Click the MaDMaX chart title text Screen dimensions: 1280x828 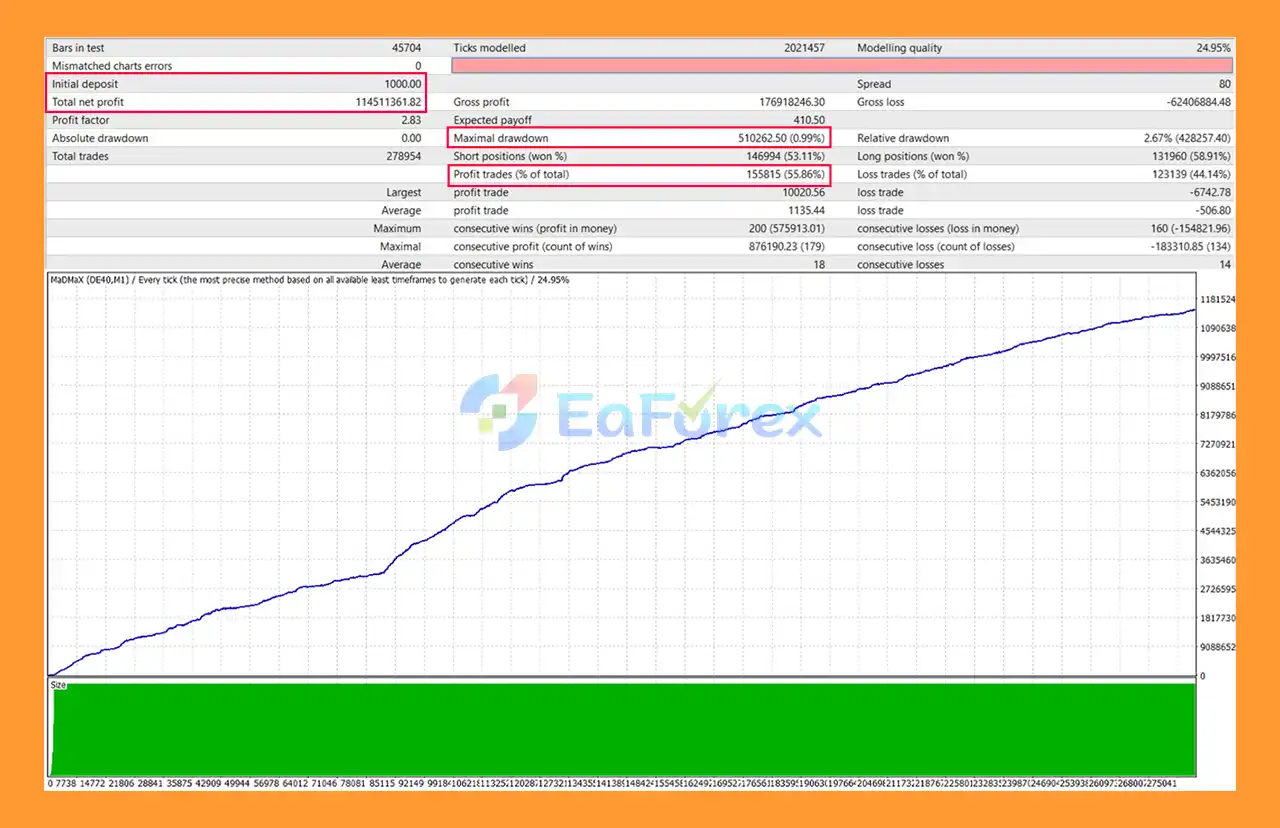tap(310, 280)
